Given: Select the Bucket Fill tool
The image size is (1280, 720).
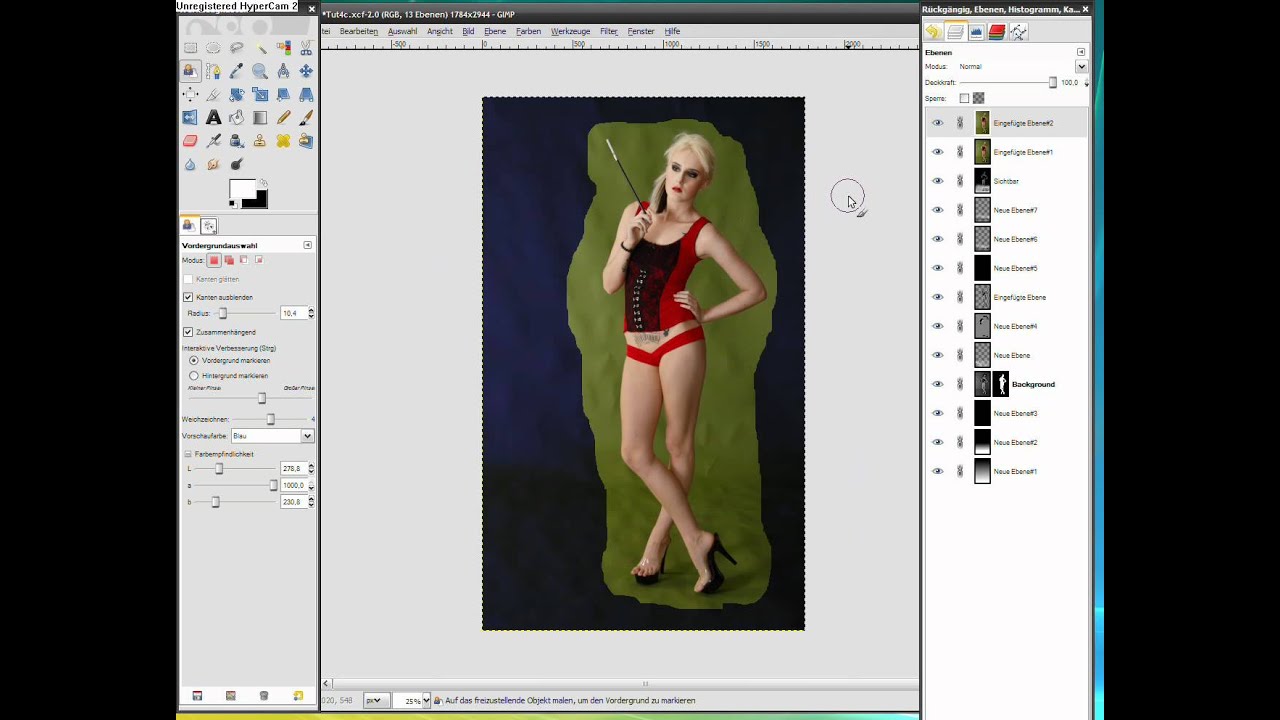Looking at the screenshot, I should (x=236, y=117).
